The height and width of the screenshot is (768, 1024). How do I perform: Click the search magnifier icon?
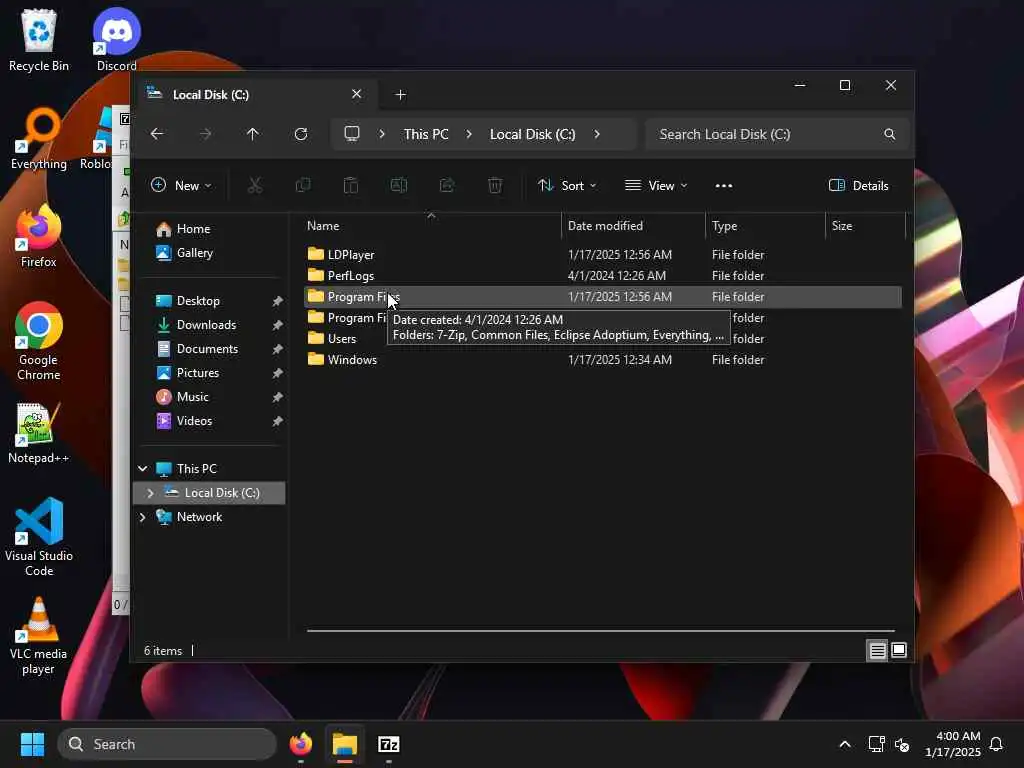(x=889, y=134)
